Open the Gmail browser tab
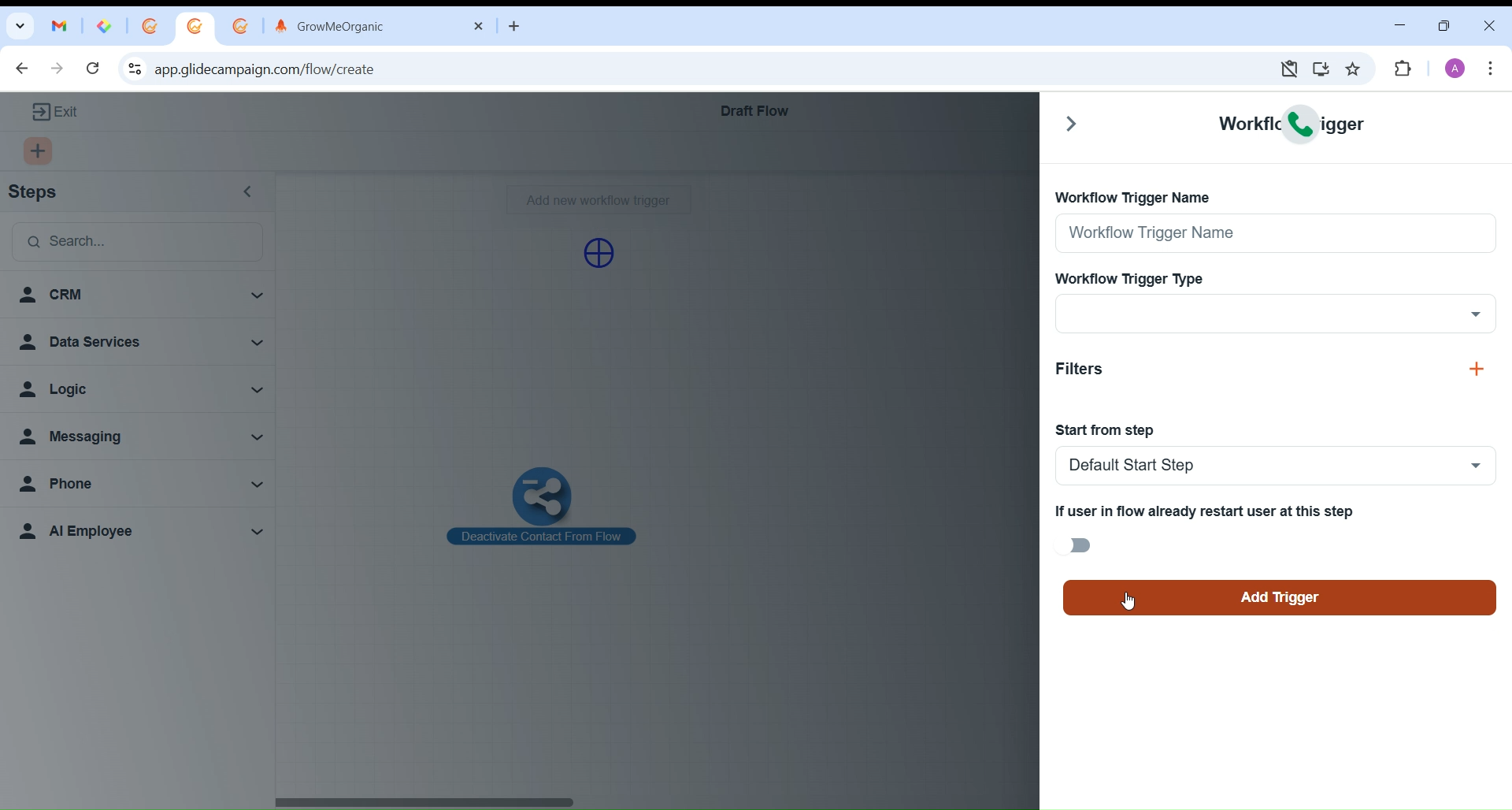 (60, 27)
